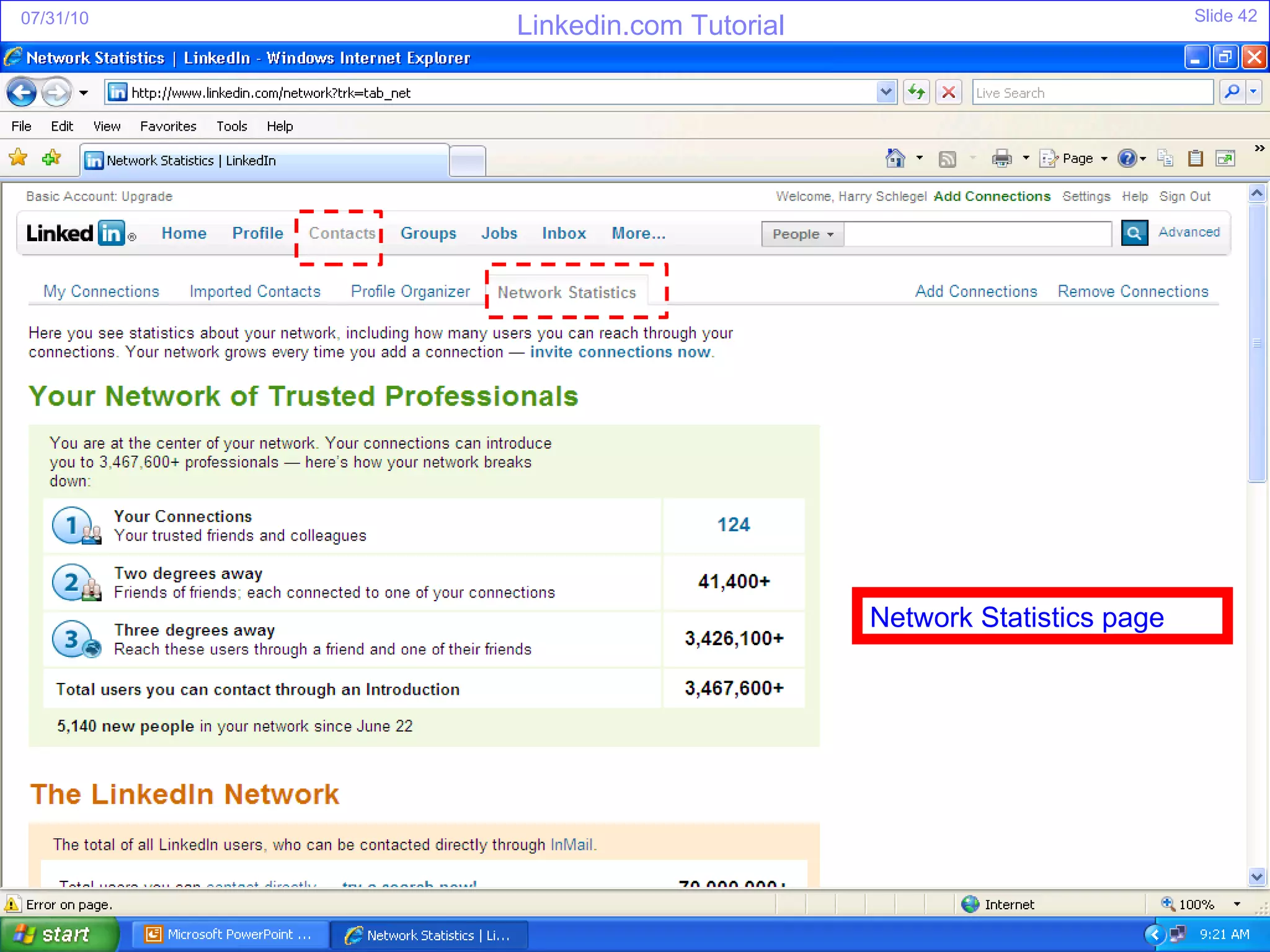Expand the More... navigation menu
1270x952 pixels.
tap(639, 233)
